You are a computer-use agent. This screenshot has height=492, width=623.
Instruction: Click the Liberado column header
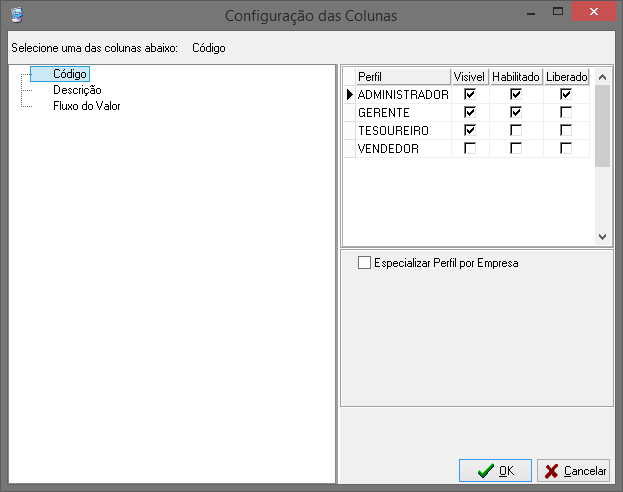point(566,76)
